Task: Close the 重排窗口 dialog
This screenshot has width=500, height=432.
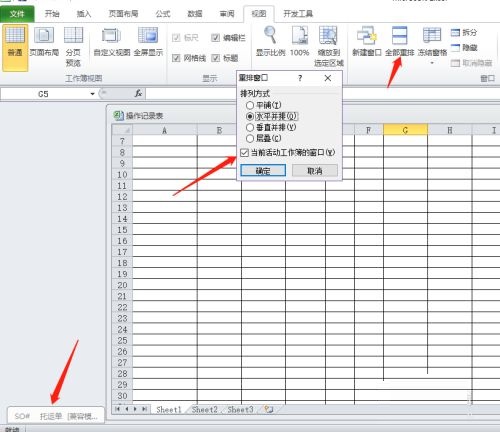Action: pyautogui.click(x=328, y=78)
